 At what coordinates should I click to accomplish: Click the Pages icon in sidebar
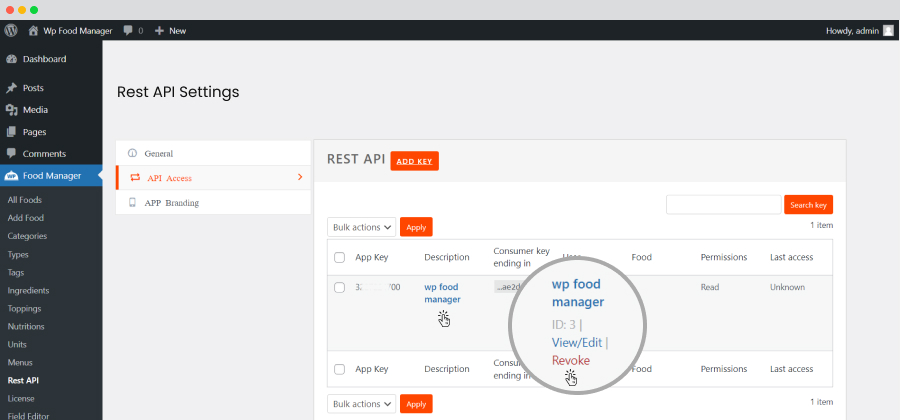point(11,132)
